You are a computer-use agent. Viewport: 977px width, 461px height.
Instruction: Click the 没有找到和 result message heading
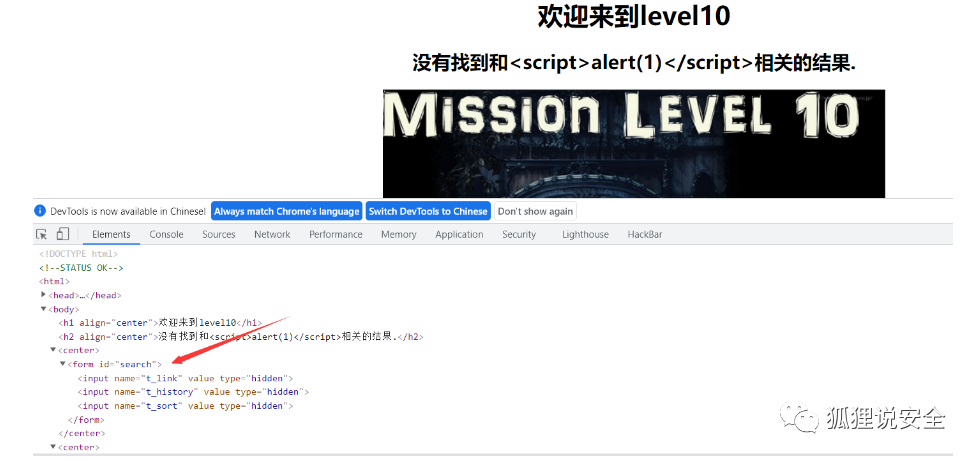click(x=634, y=63)
